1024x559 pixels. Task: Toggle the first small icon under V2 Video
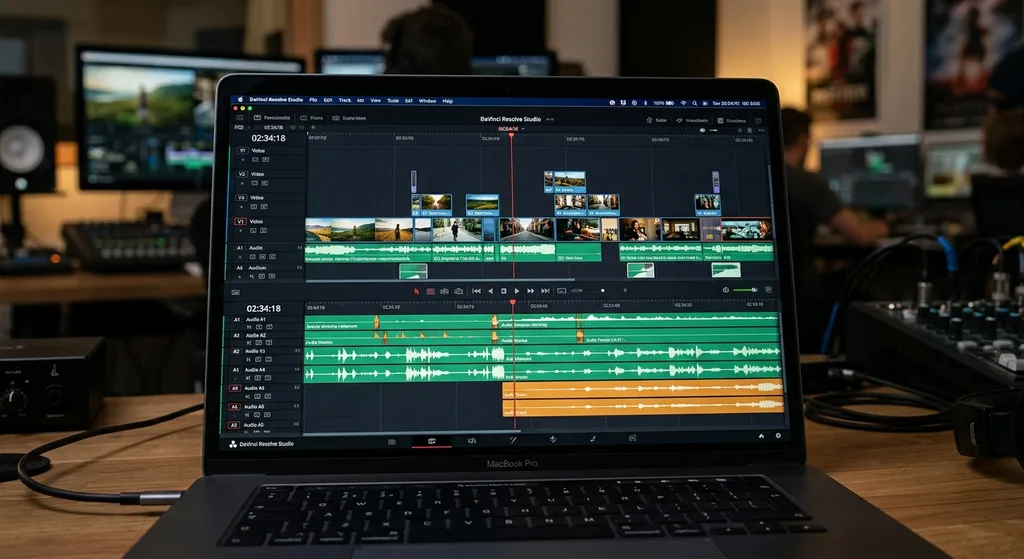coord(255,184)
